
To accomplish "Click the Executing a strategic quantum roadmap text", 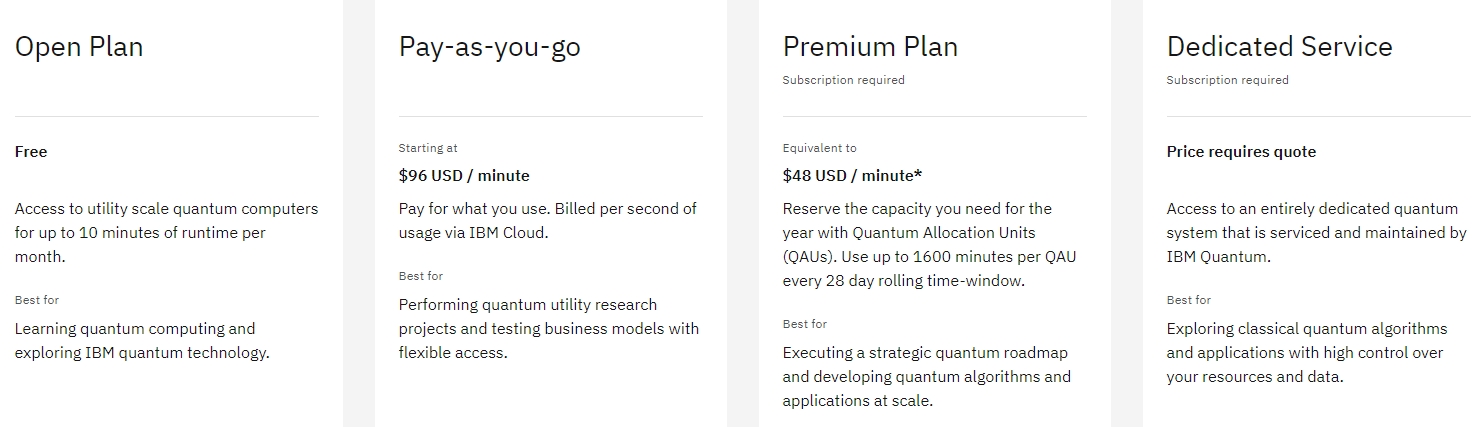I will tap(927, 377).
